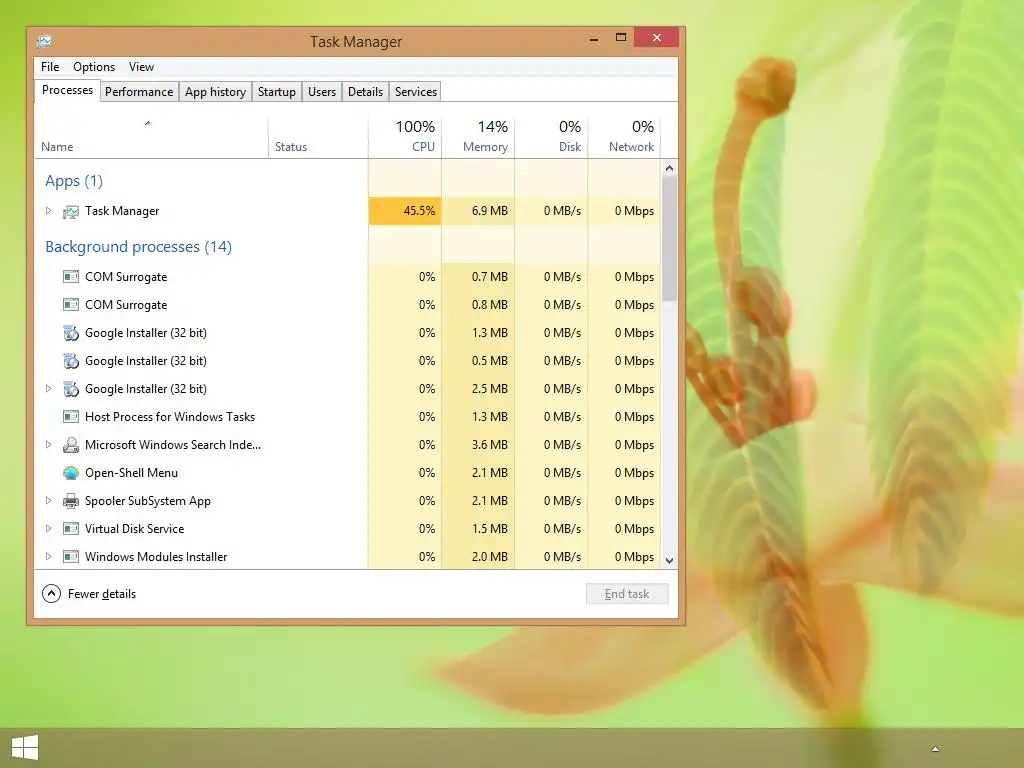Viewport: 1024px width, 768px height.
Task: Click the End task button
Action: [627, 594]
